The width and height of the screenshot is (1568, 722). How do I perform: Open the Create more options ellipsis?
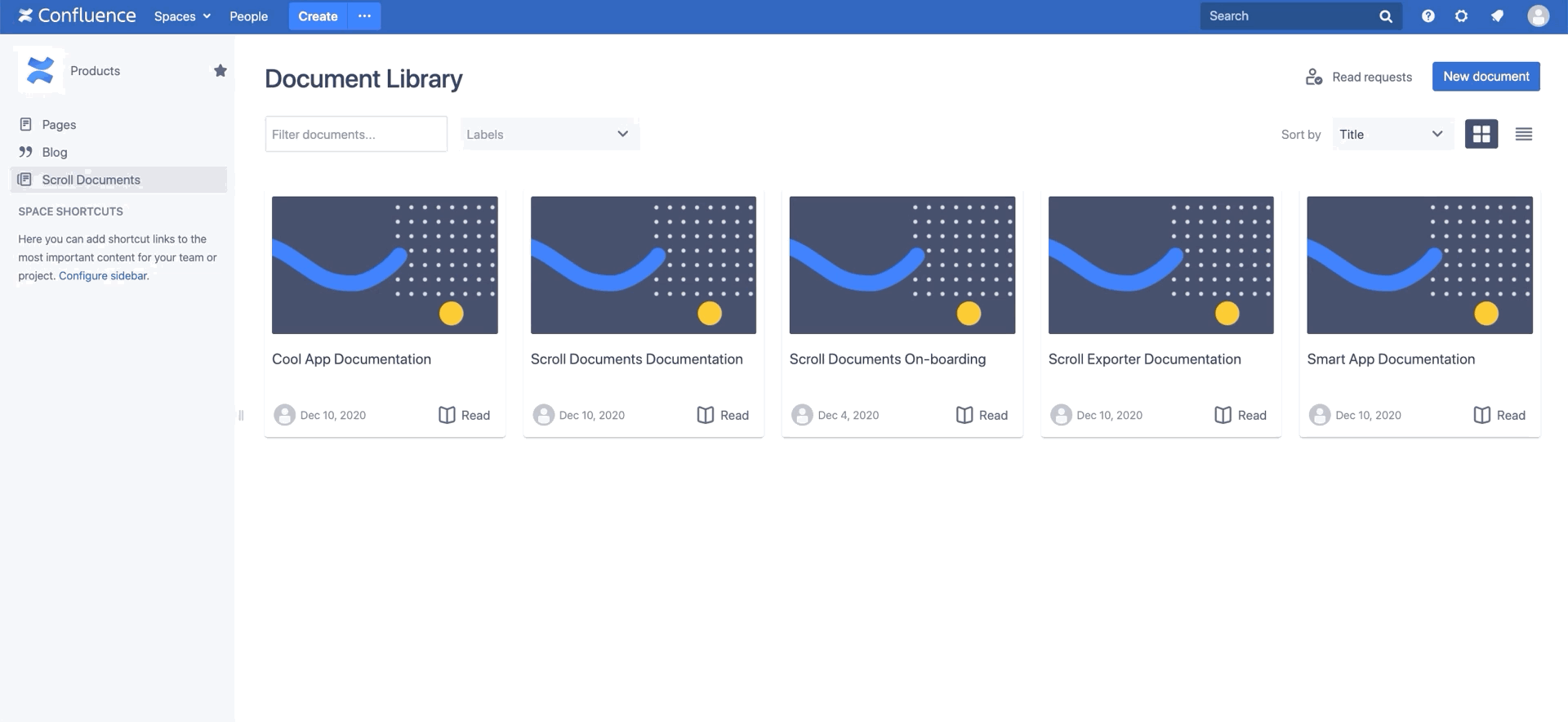pos(364,16)
